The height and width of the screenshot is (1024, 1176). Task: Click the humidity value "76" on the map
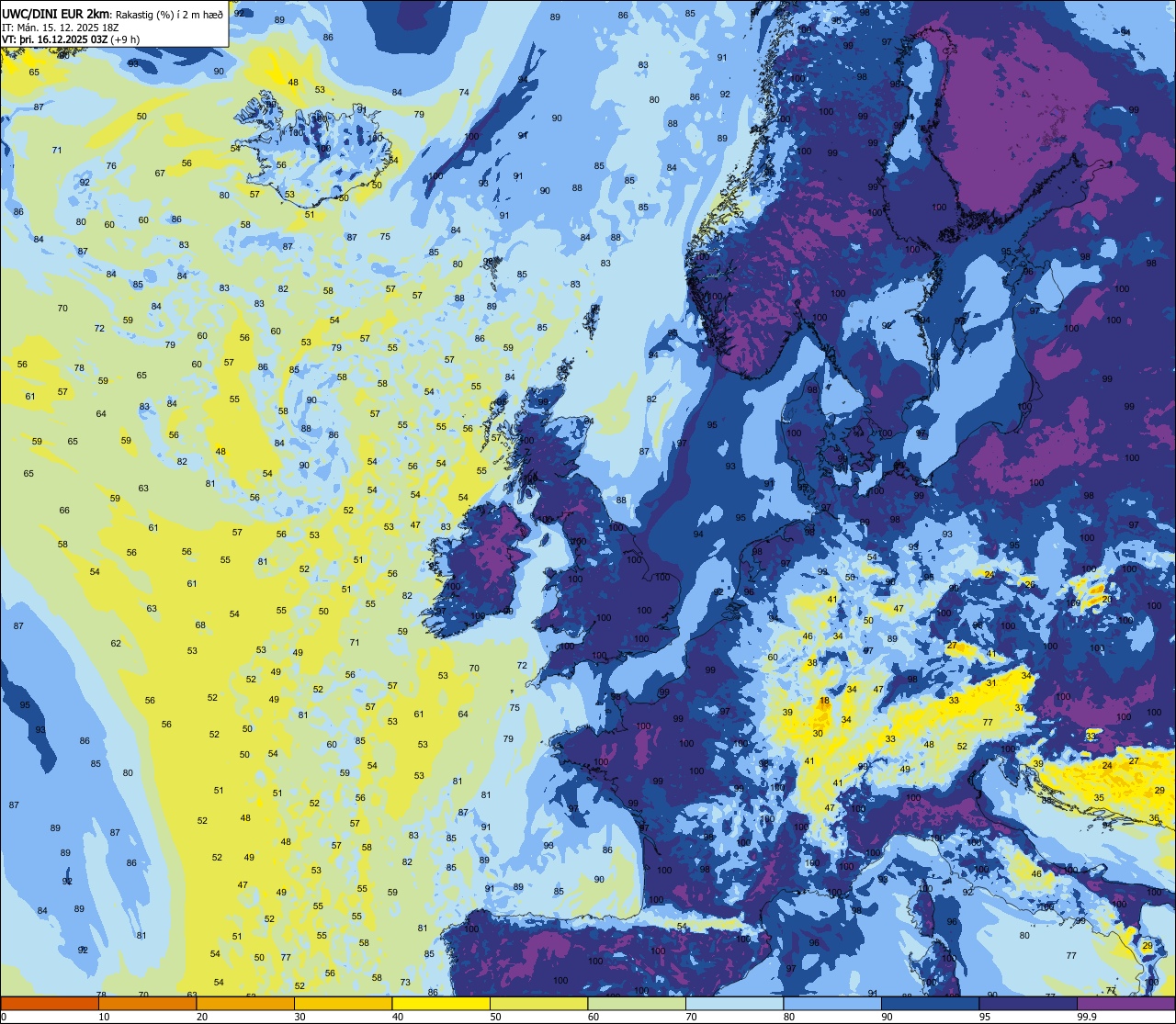tap(111, 166)
